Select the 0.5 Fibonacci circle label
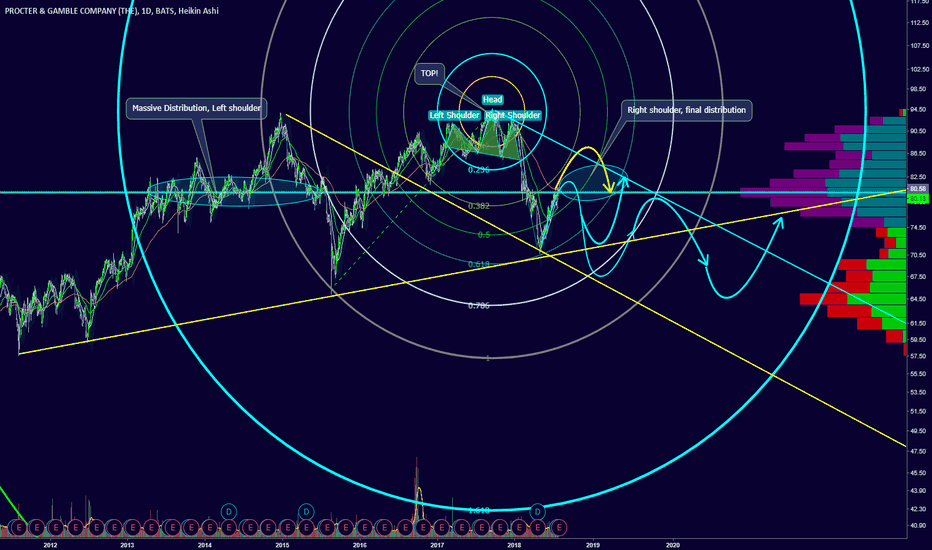 (x=484, y=234)
